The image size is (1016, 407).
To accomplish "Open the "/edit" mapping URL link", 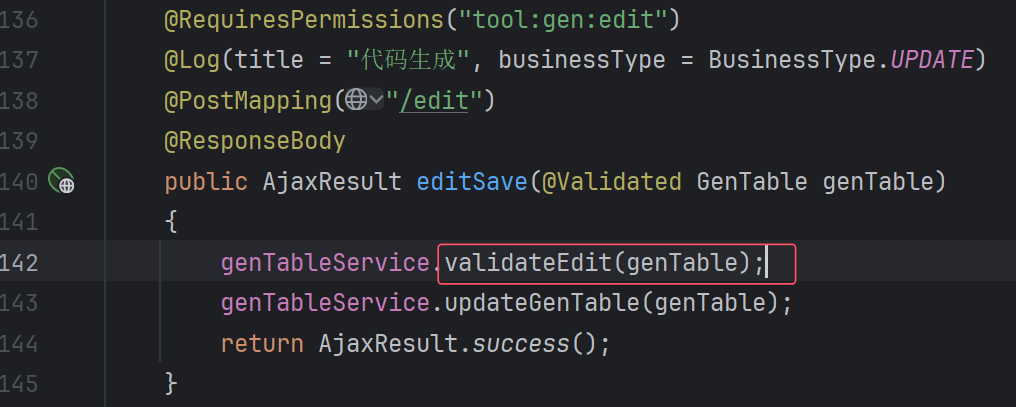I will point(433,100).
